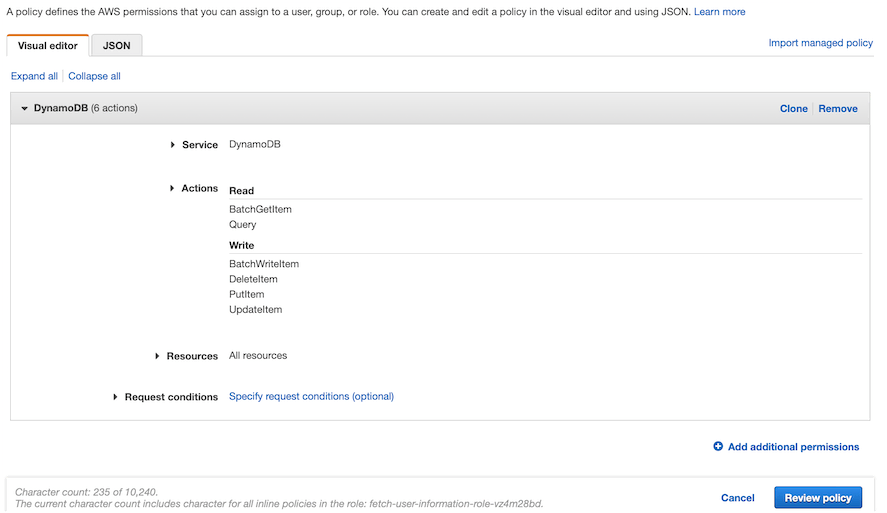Viewport: 887px width, 513px height.
Task: Expand the Service section triangle
Action: (x=173, y=145)
